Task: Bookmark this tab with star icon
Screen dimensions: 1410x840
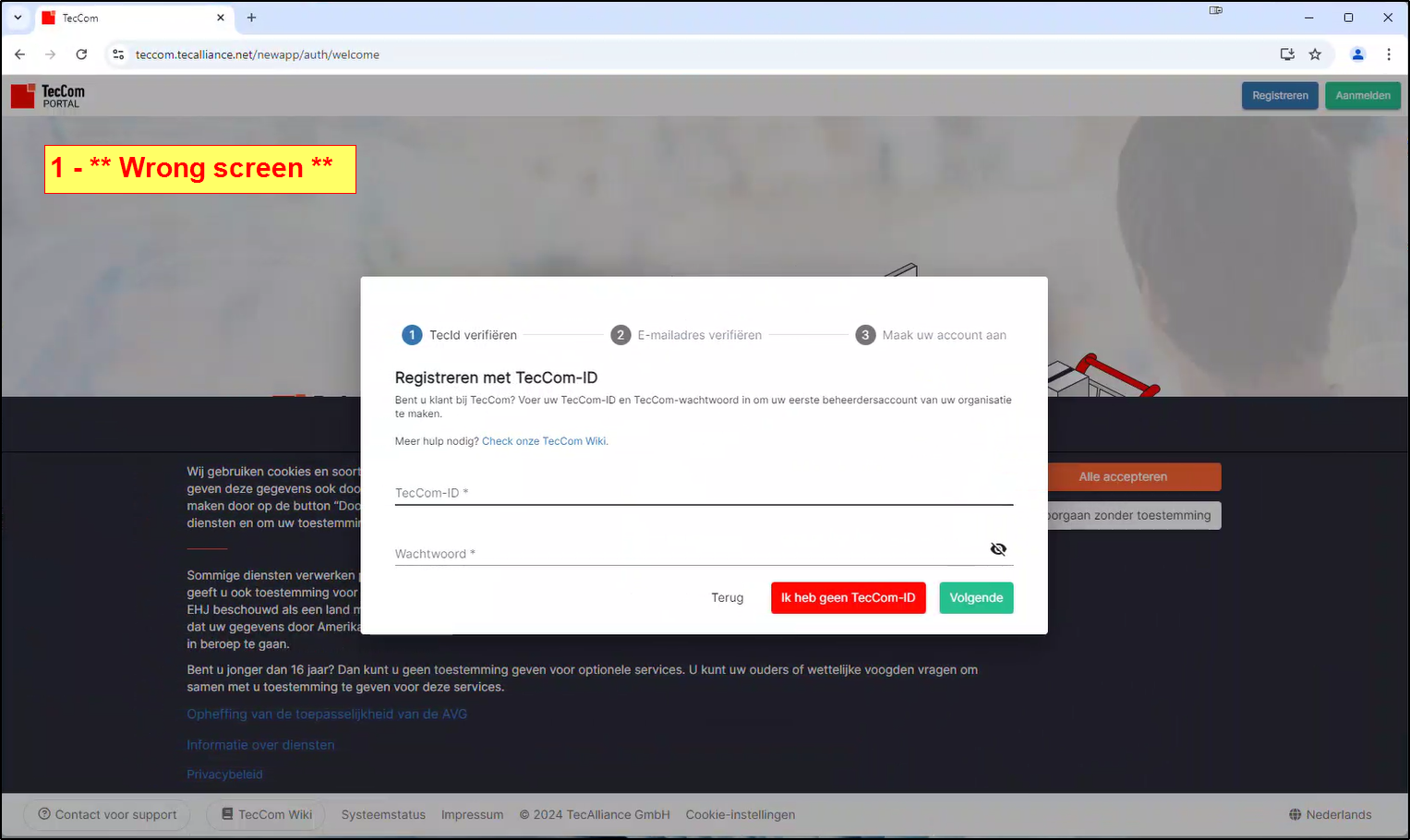Action: click(1315, 54)
